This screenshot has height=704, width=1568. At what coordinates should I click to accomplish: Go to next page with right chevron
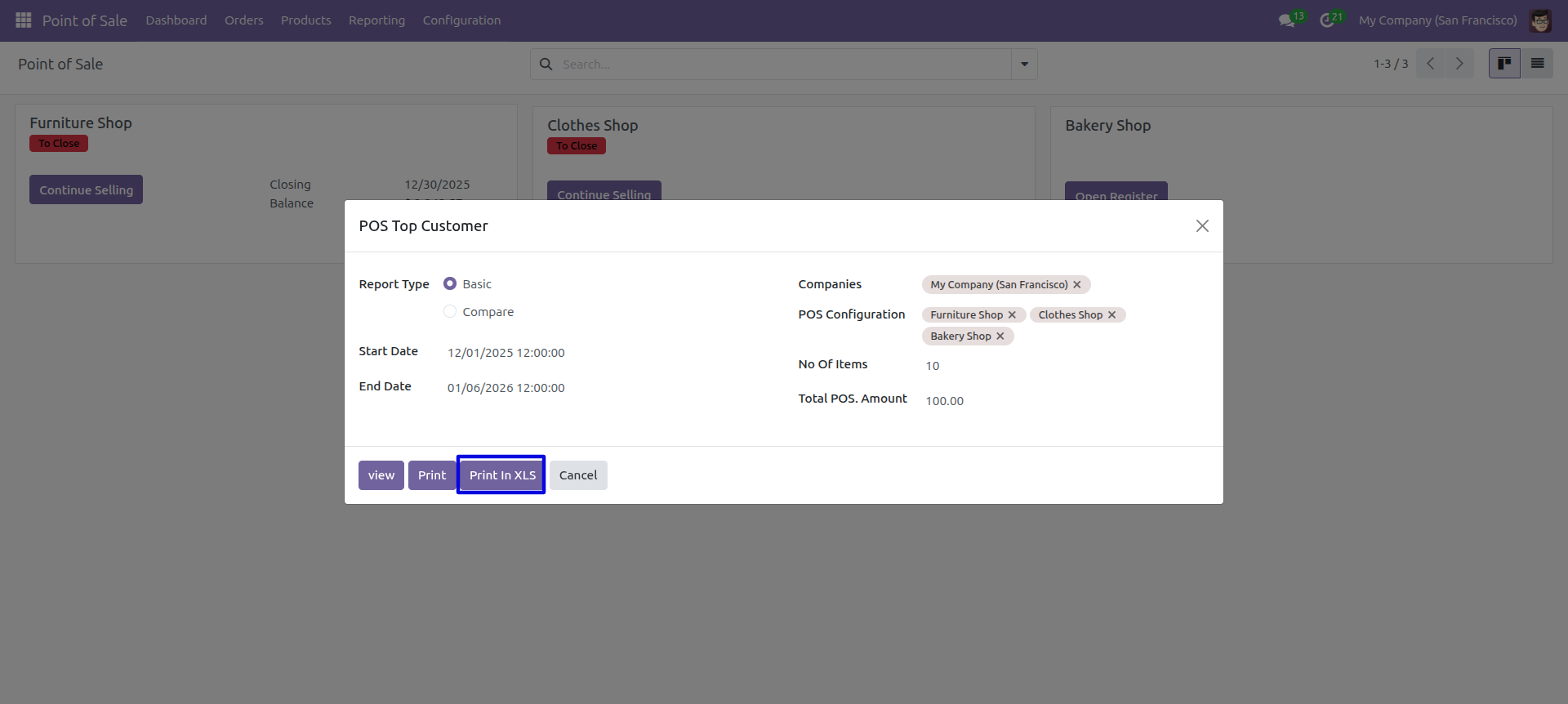click(1459, 63)
